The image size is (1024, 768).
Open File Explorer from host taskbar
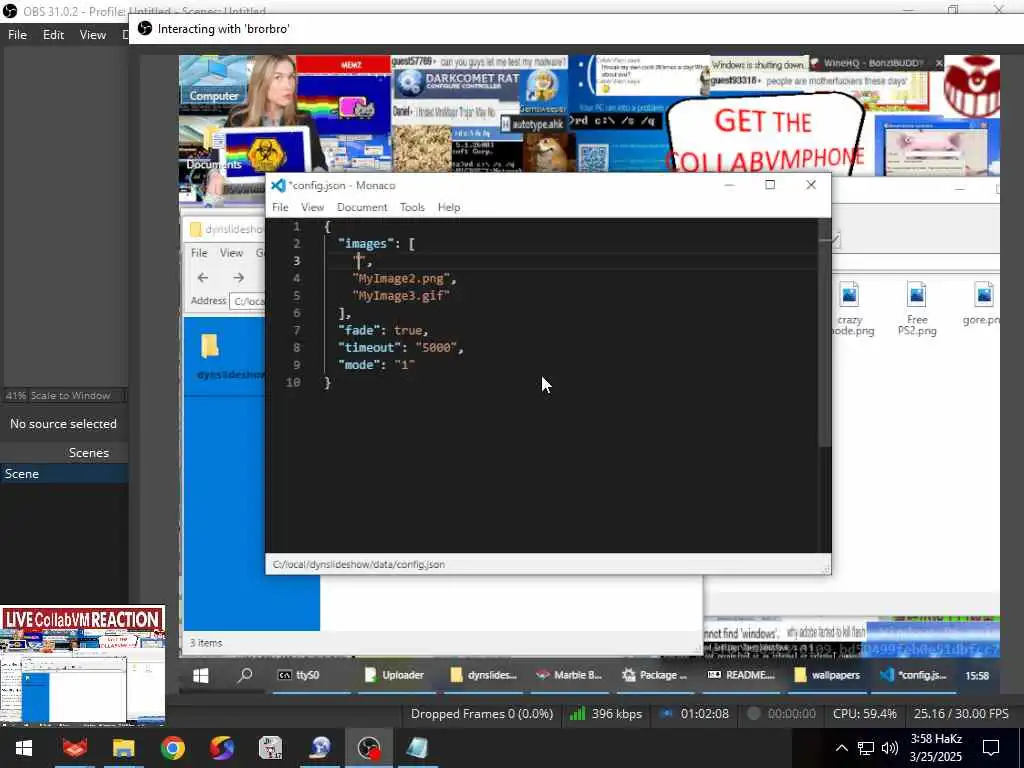123,748
